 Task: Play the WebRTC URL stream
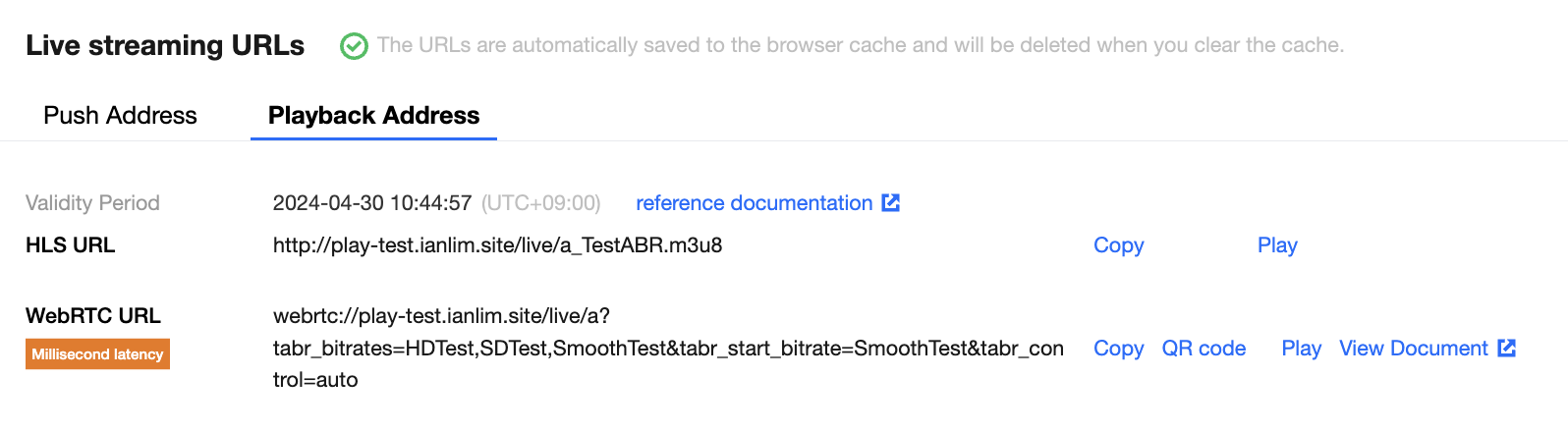[1302, 349]
